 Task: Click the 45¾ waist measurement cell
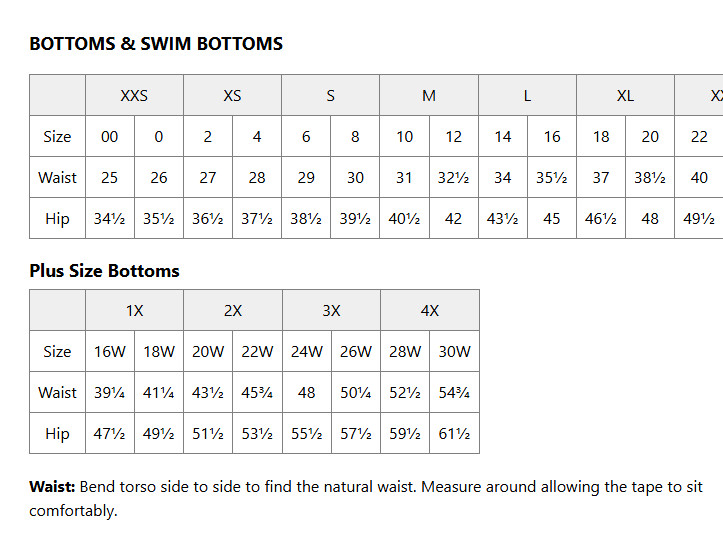pos(257,393)
